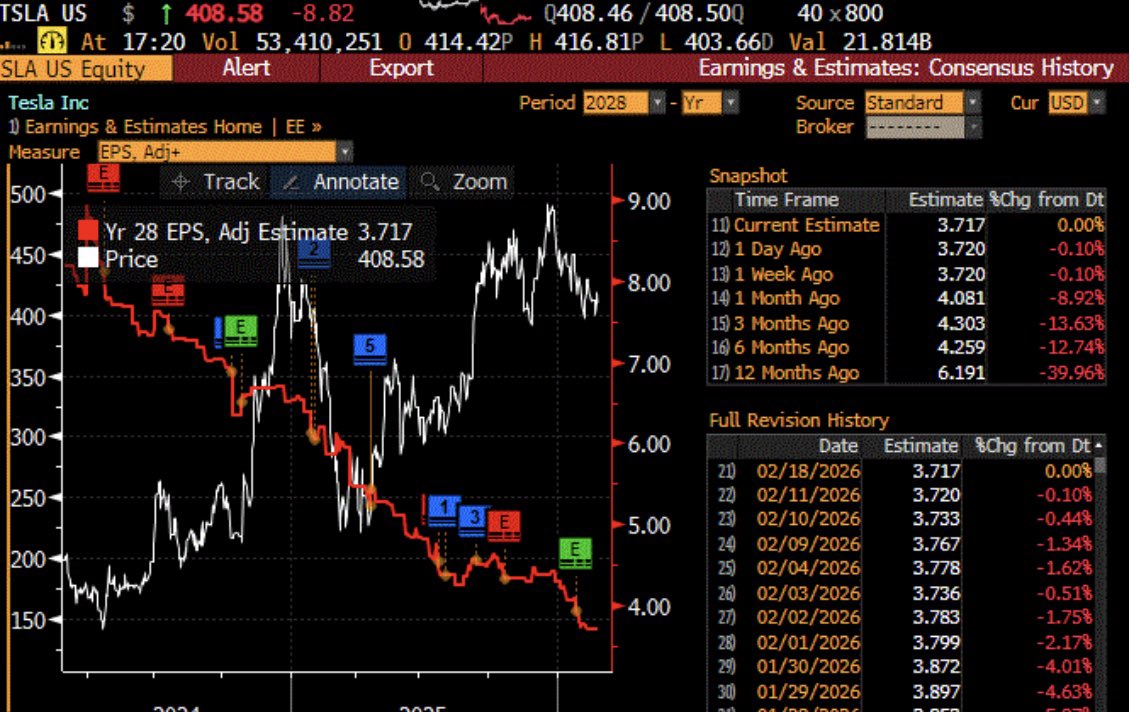Click the blue marker labeled 3
1130x712 pixels.
click(473, 520)
